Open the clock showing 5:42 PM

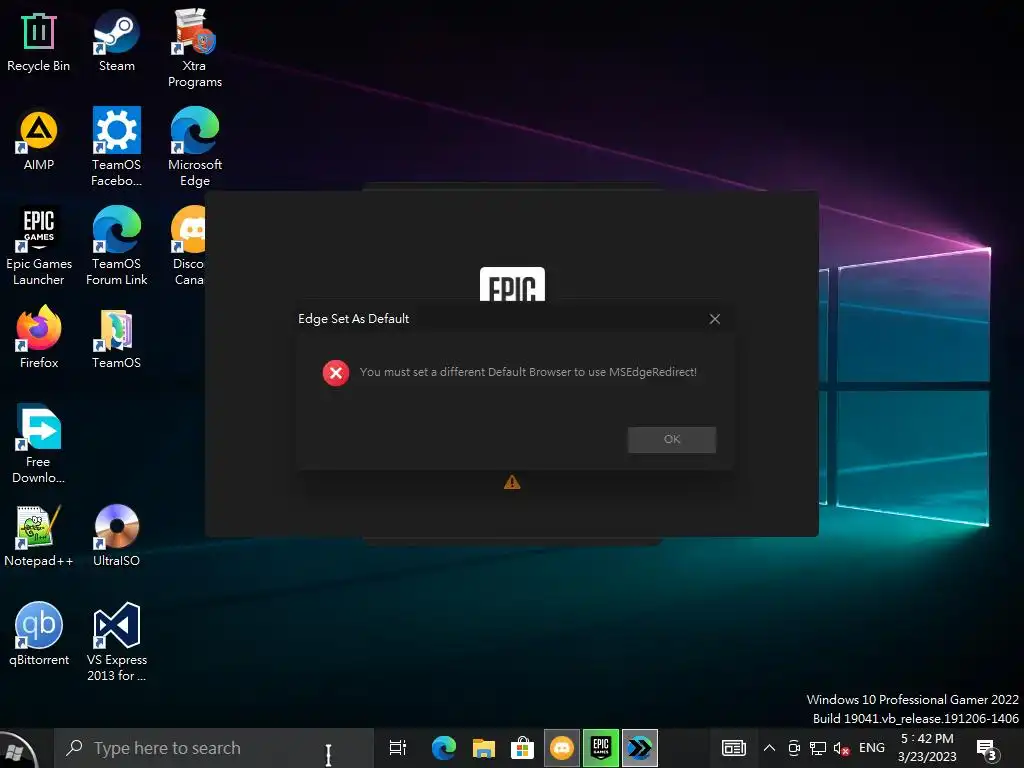pos(927,748)
